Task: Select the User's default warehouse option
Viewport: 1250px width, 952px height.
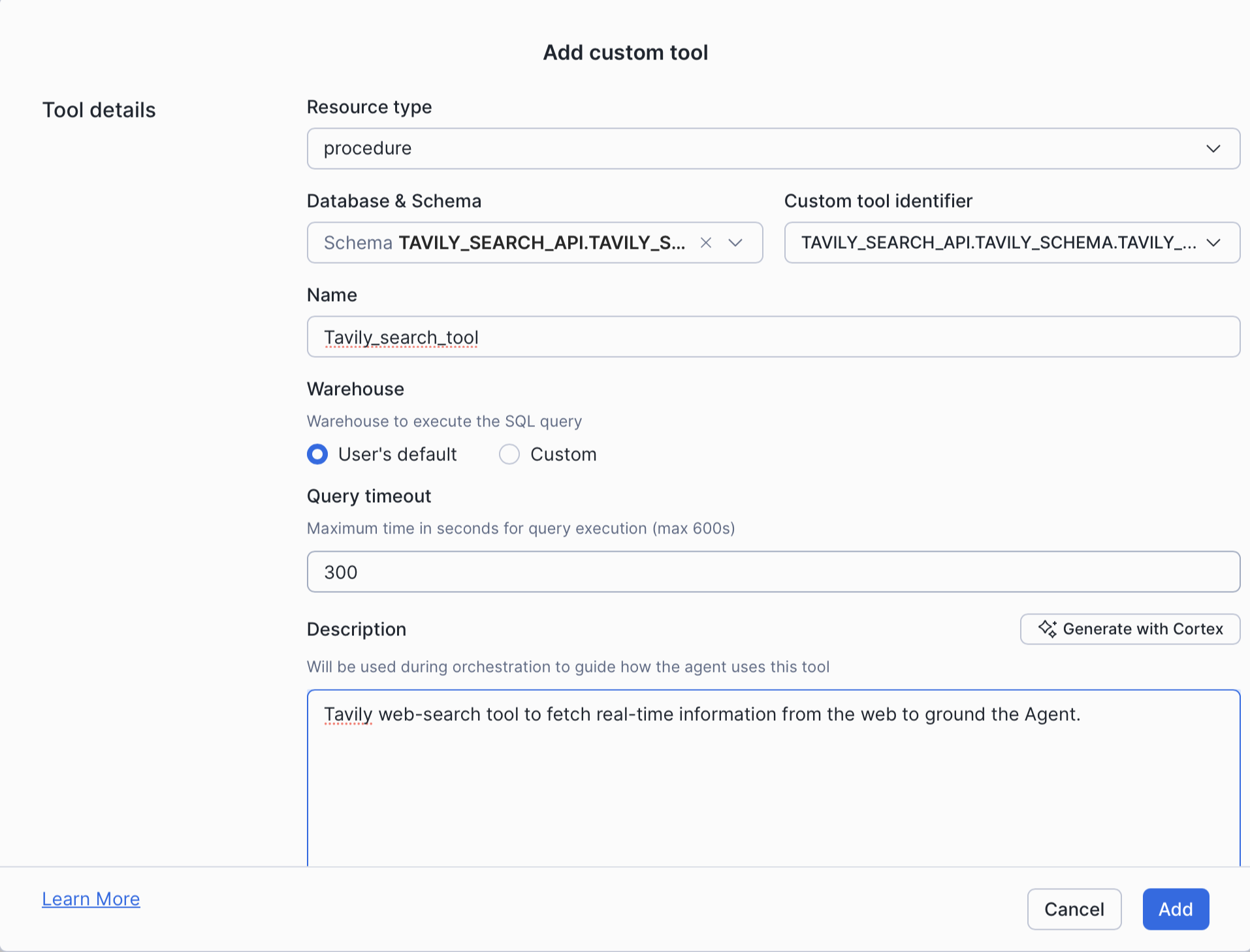Action: click(317, 454)
